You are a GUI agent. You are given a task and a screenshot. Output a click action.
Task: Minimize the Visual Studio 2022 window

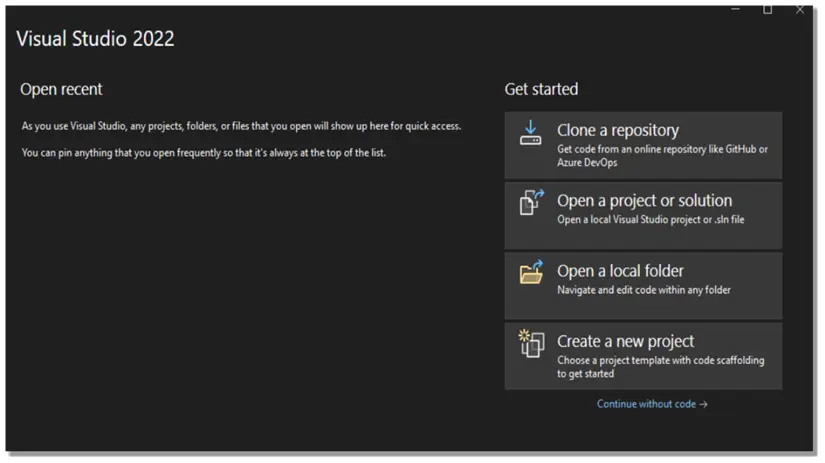click(x=736, y=9)
